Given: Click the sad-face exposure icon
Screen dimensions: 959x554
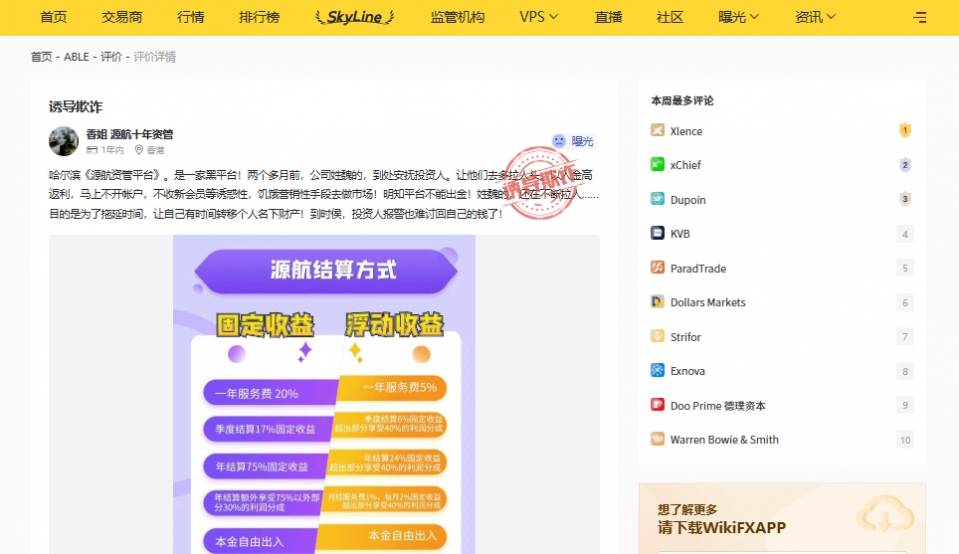Looking at the screenshot, I should [x=558, y=141].
